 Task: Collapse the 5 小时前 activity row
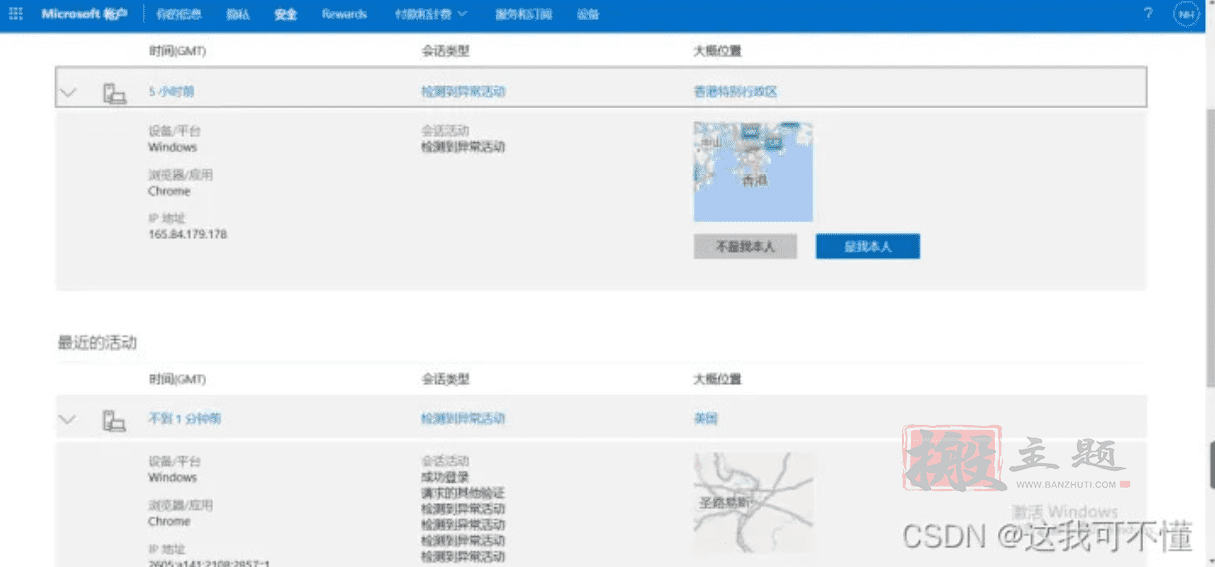[68, 92]
